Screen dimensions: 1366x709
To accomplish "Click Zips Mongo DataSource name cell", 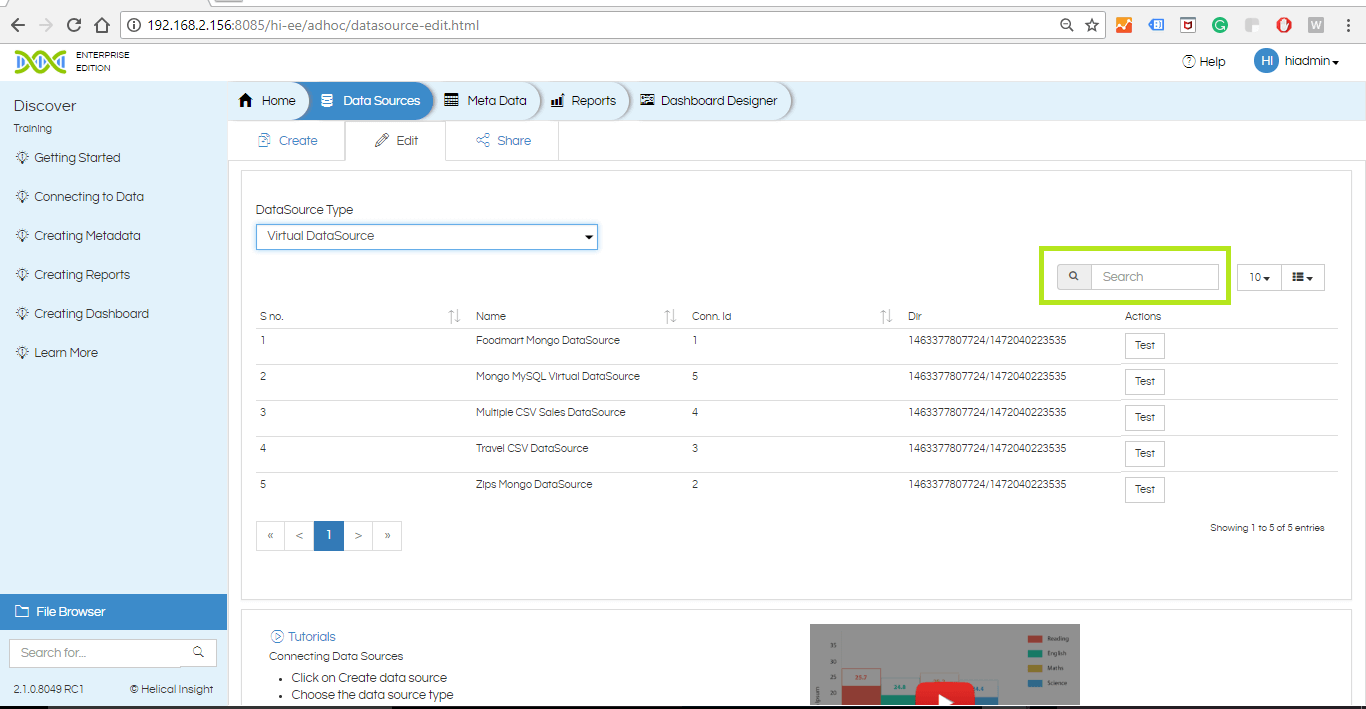I will (534, 485).
